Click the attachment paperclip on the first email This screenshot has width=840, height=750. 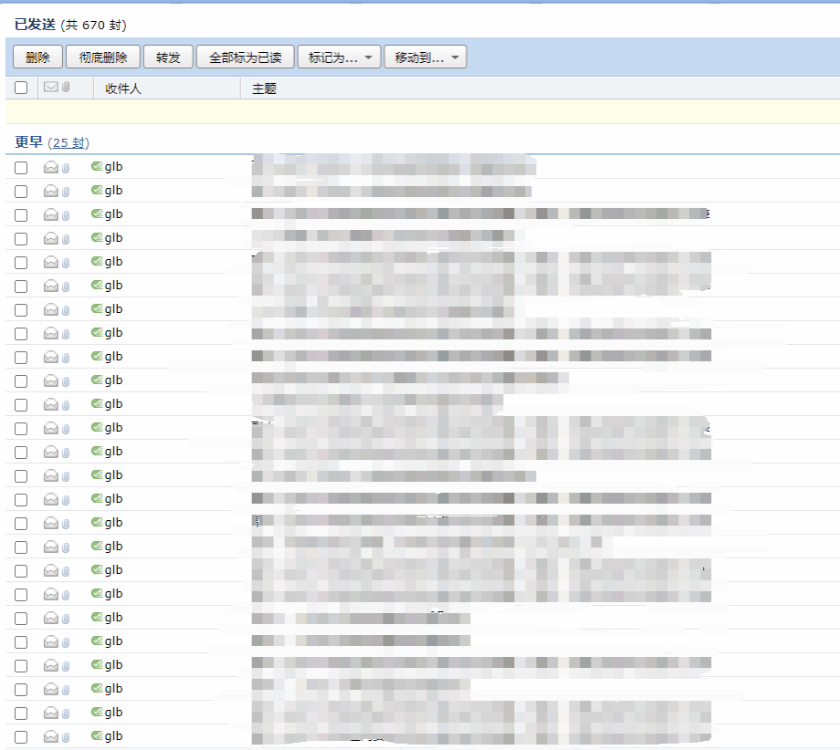click(66, 167)
